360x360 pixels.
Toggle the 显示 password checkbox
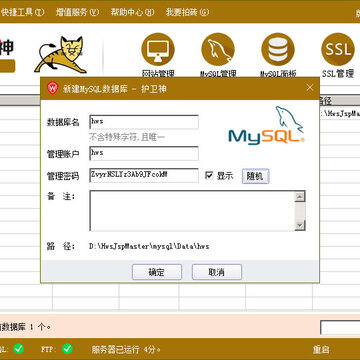coord(209,175)
